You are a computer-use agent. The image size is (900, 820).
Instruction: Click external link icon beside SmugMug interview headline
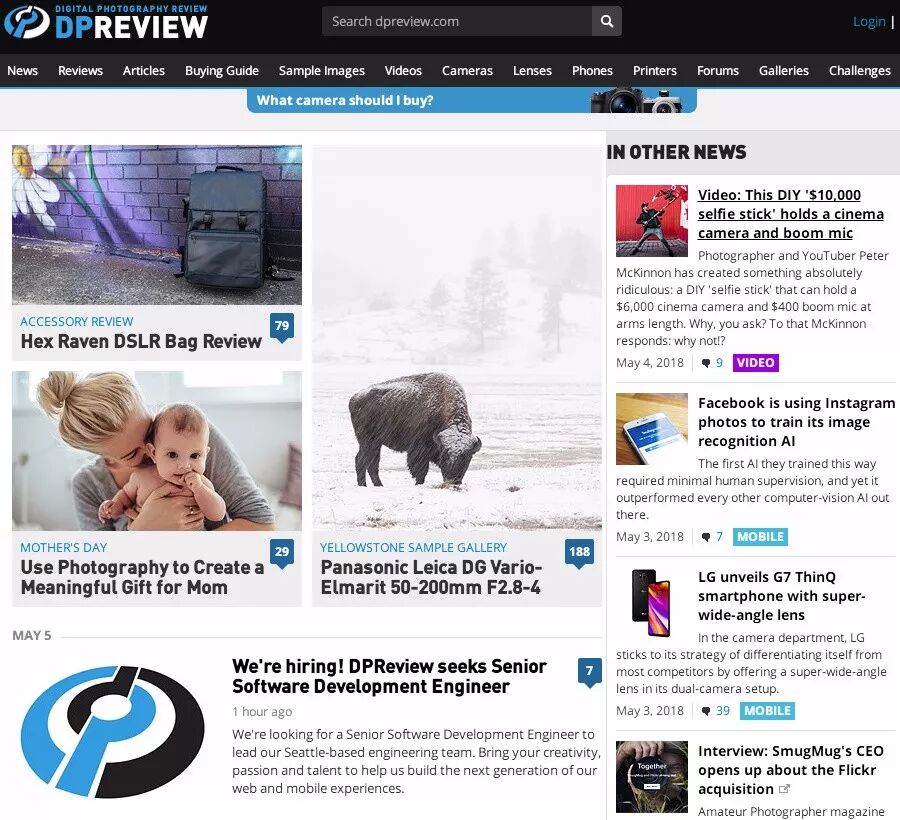click(784, 789)
